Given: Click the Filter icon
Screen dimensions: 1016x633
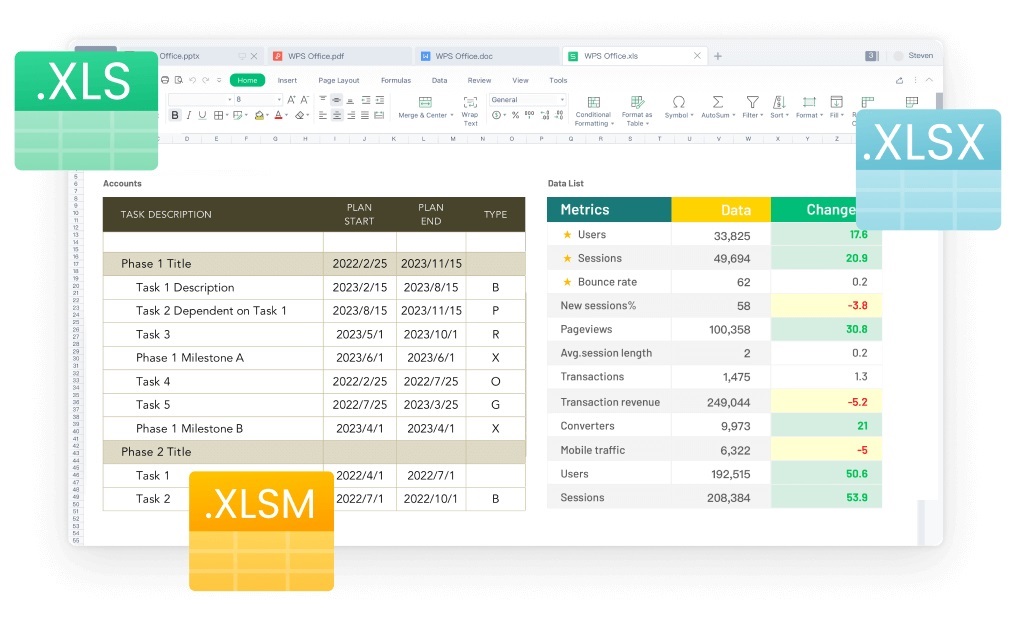Looking at the screenshot, I should [752, 100].
